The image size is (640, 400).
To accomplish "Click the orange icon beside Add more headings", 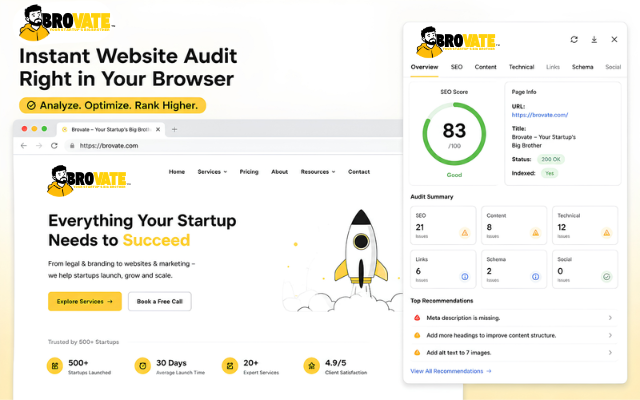I will click(x=417, y=335).
